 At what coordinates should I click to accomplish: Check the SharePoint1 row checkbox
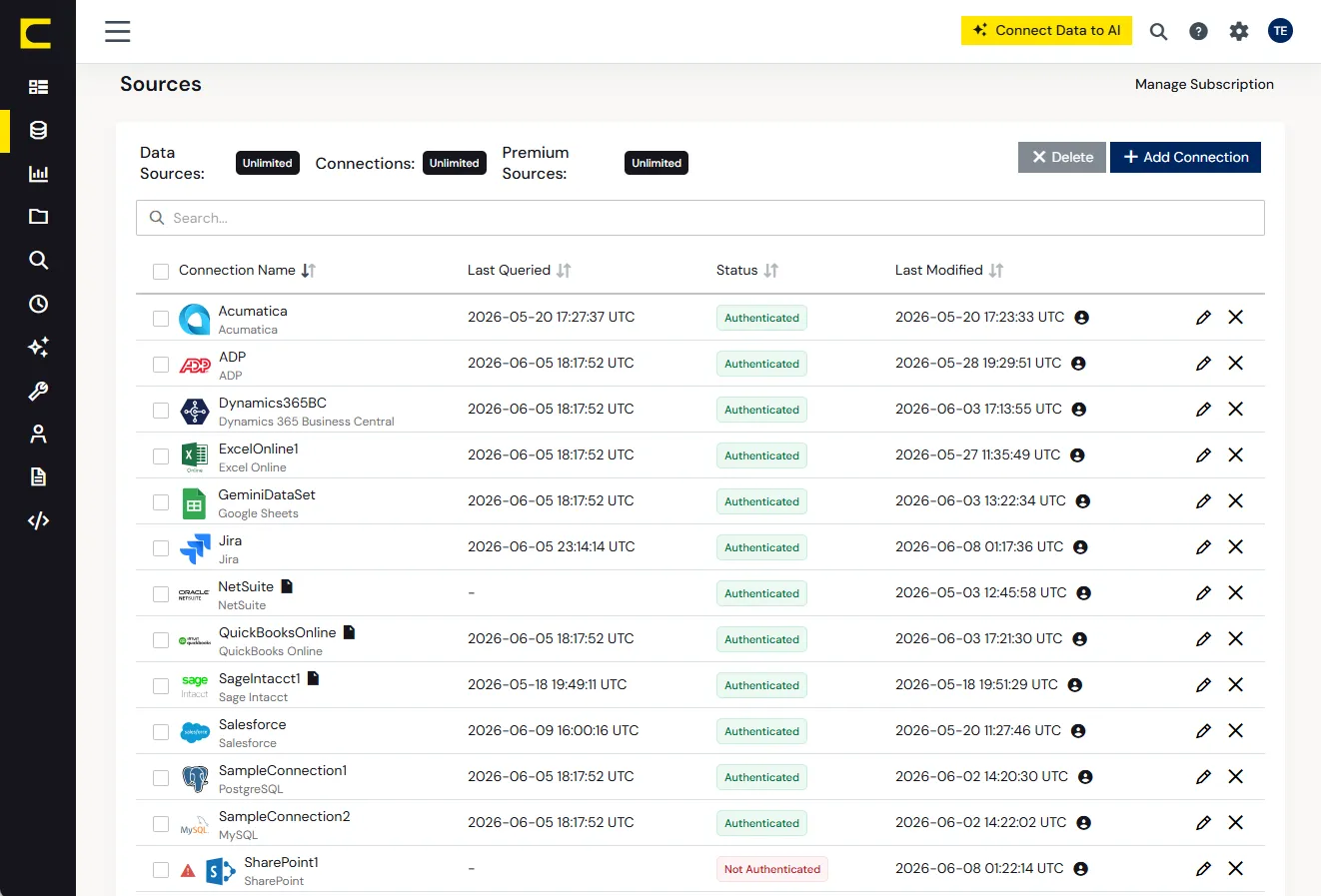click(x=161, y=870)
